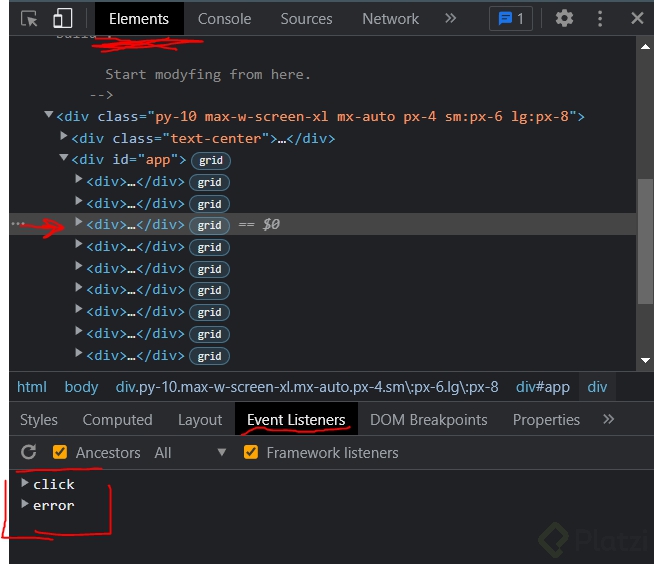
Task: Show more sidebar pane tabs chevron
Action: click(x=609, y=419)
